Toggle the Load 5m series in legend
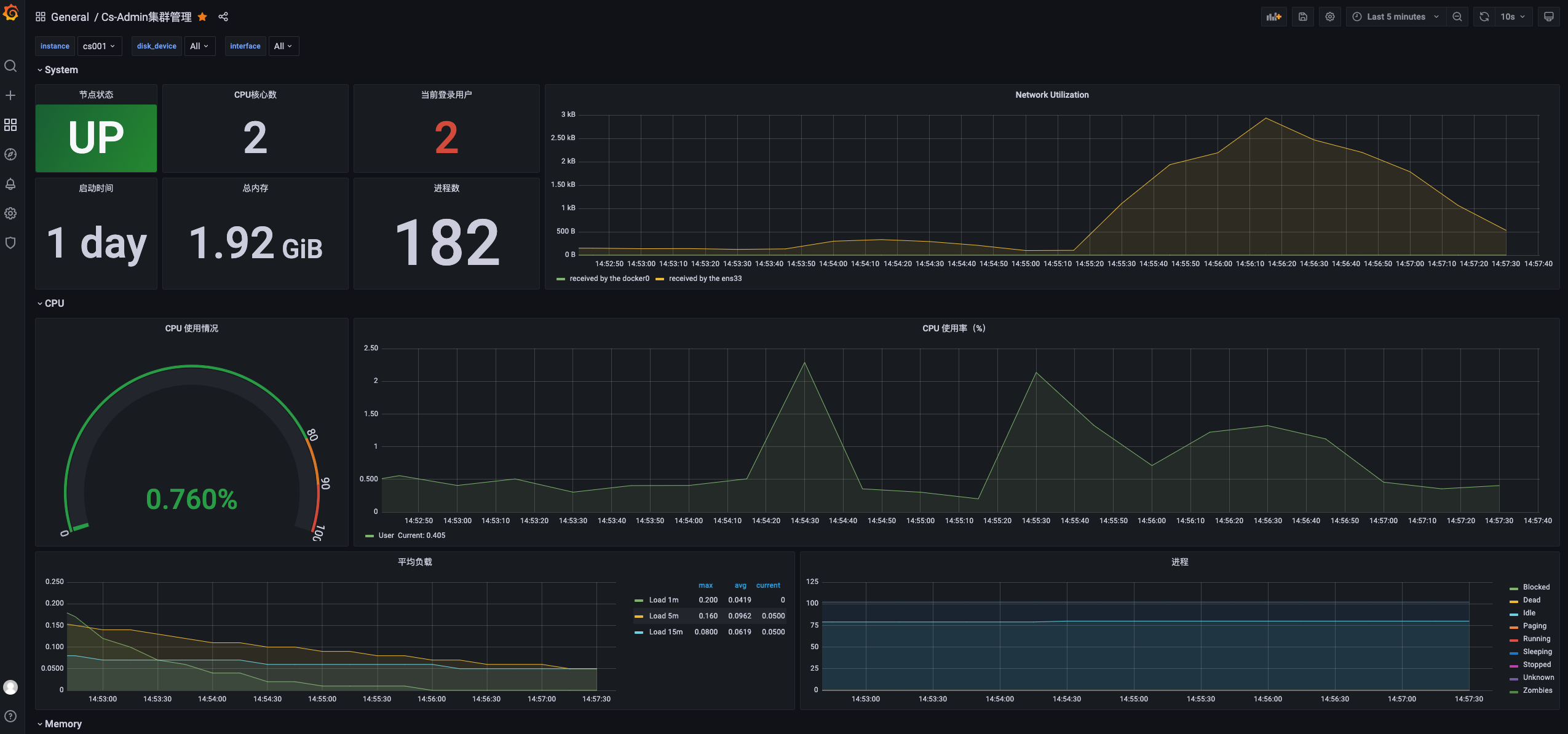The image size is (1568, 734). pos(663,616)
